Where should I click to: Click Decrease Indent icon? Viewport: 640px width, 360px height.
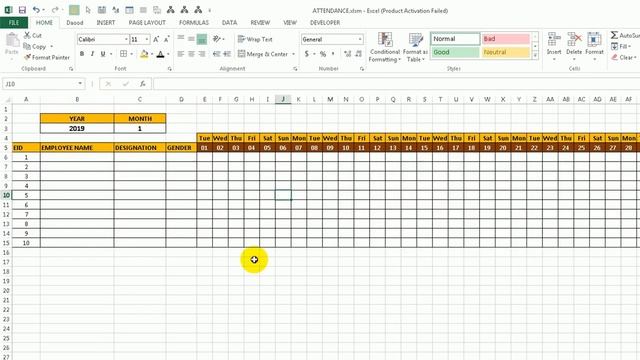pos(217,54)
